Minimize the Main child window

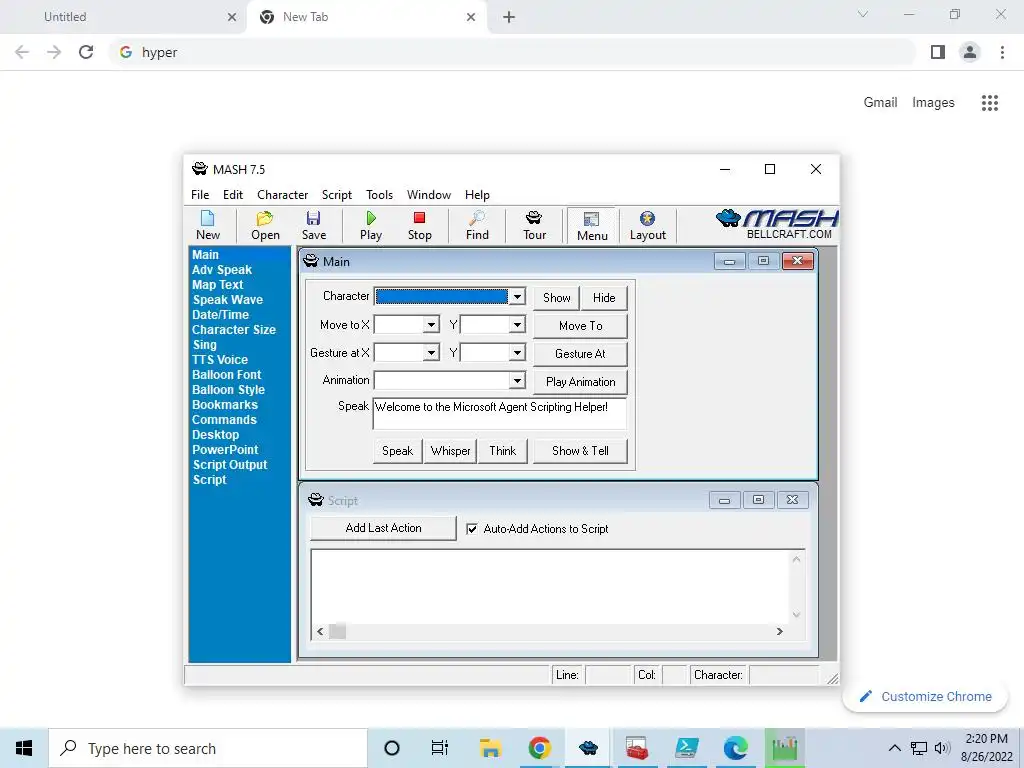(x=729, y=261)
